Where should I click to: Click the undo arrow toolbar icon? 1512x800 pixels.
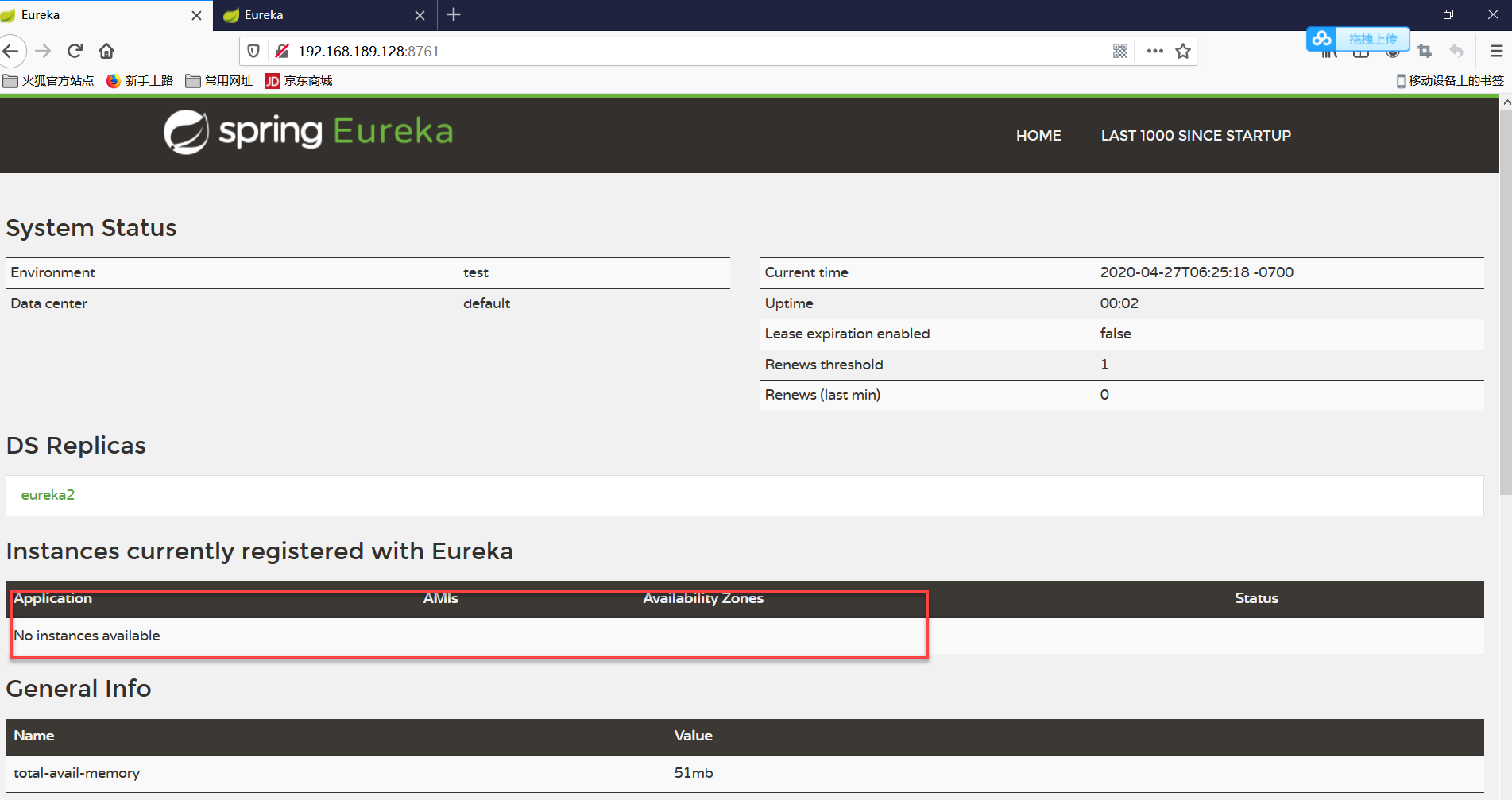pyautogui.click(x=1456, y=51)
